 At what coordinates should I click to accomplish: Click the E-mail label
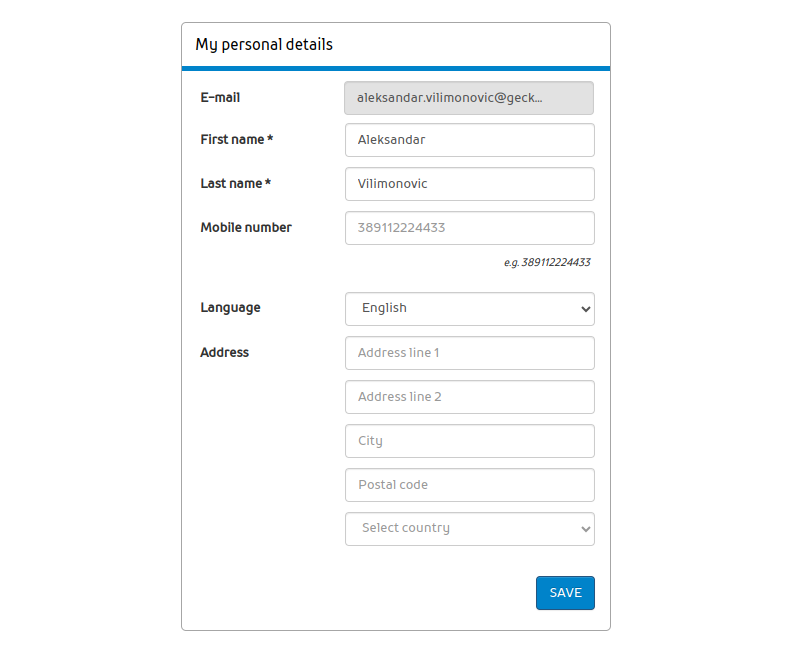point(220,98)
